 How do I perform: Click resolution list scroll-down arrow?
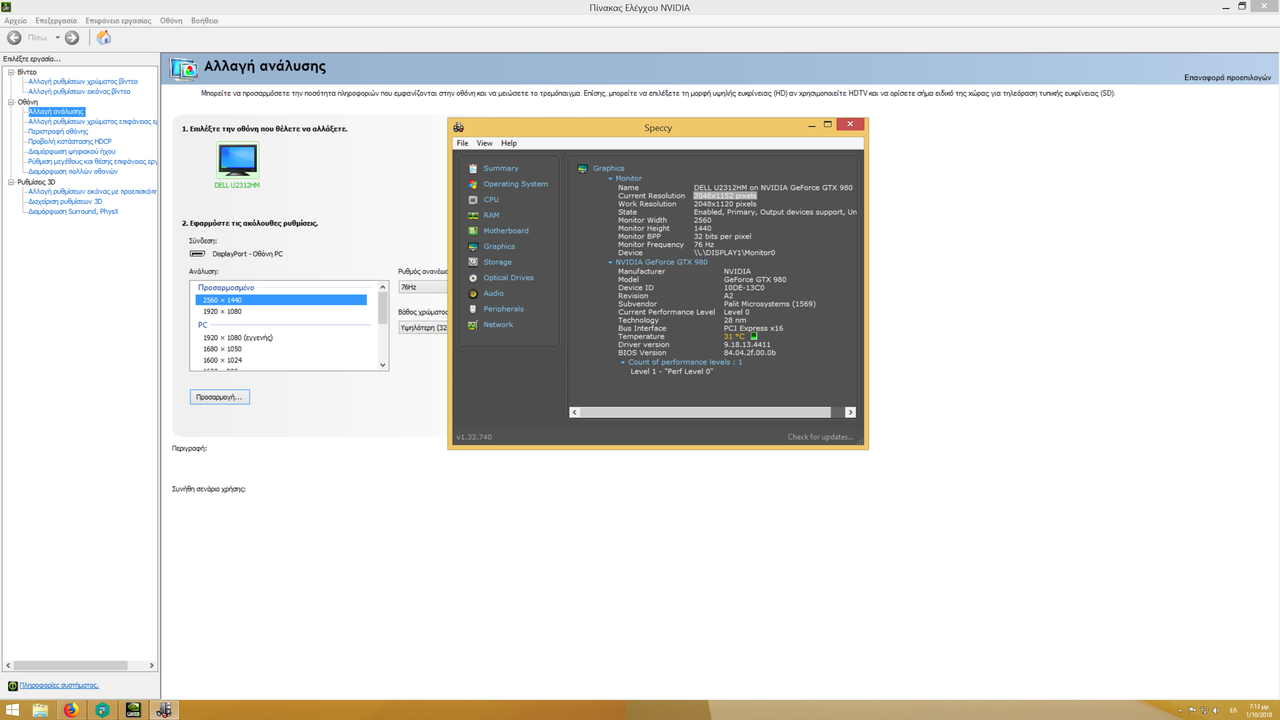pyautogui.click(x=382, y=365)
